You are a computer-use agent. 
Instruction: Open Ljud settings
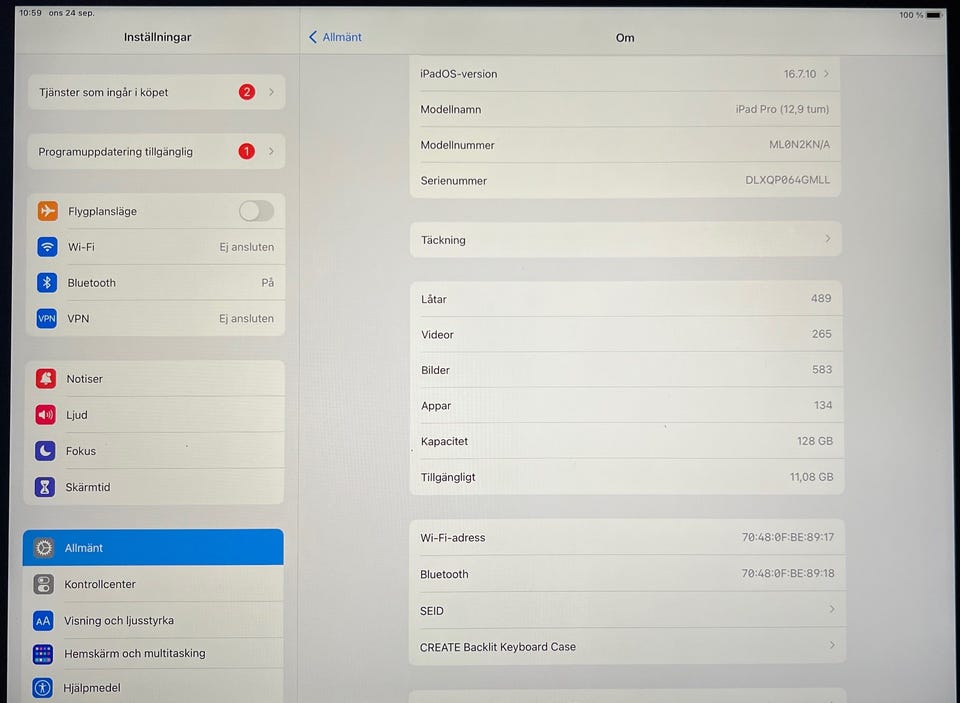pos(154,415)
